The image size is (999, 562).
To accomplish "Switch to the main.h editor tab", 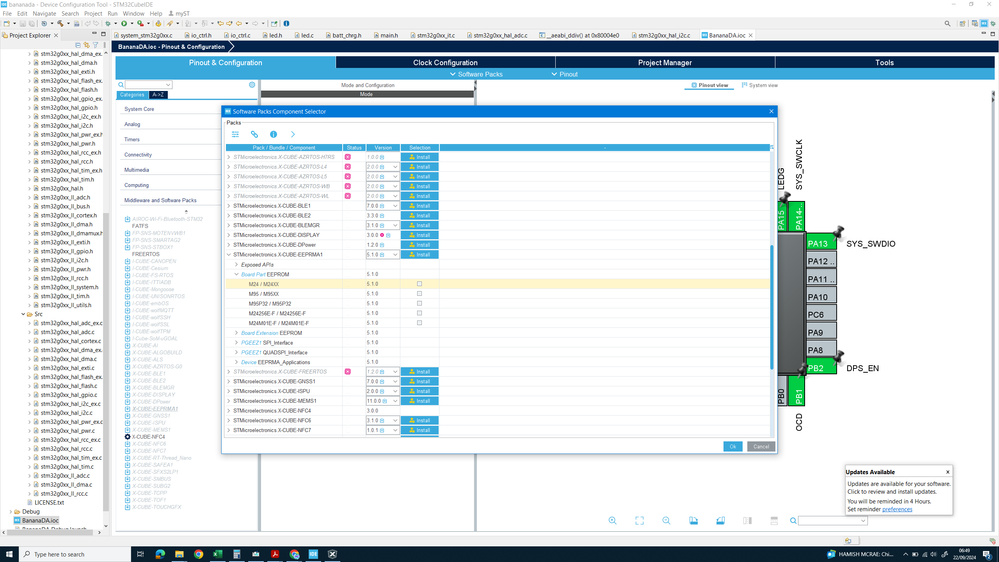I will pos(385,35).
